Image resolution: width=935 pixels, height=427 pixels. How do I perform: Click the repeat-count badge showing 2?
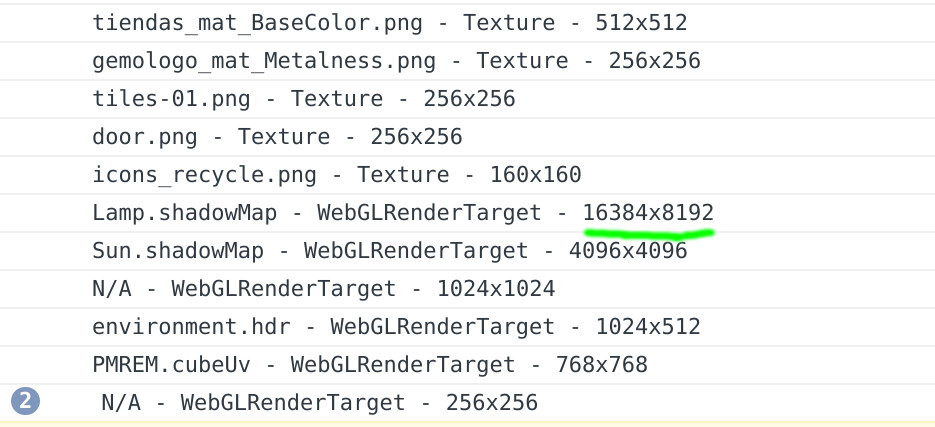(25, 401)
